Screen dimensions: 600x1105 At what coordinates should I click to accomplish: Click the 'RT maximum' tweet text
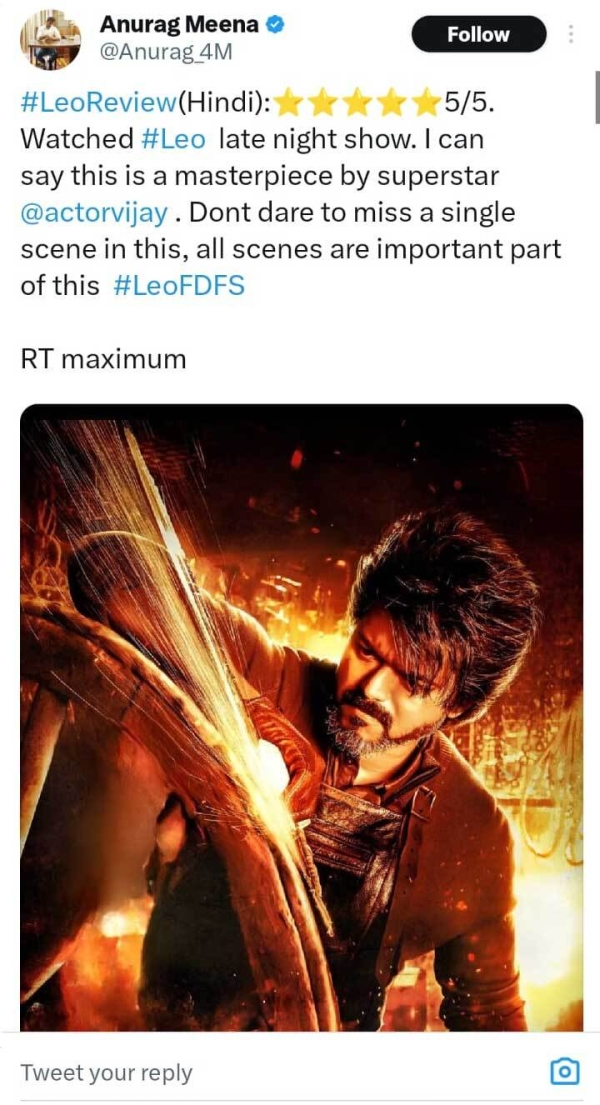(100, 358)
